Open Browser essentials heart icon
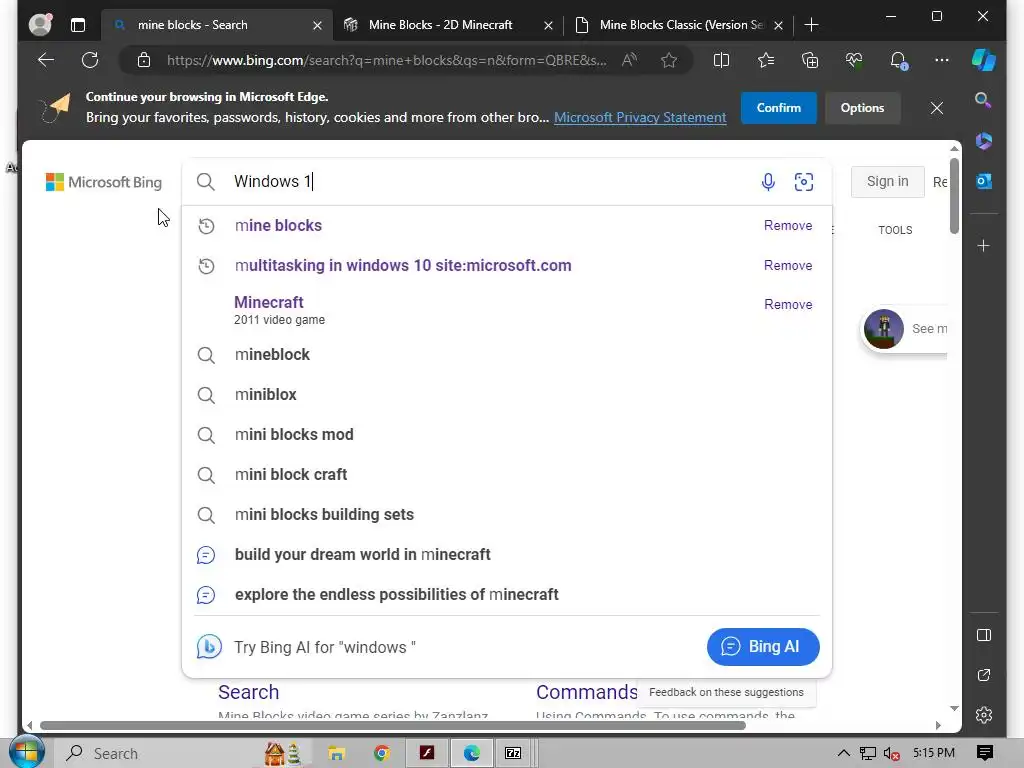The height and width of the screenshot is (768, 1024). coord(854,60)
